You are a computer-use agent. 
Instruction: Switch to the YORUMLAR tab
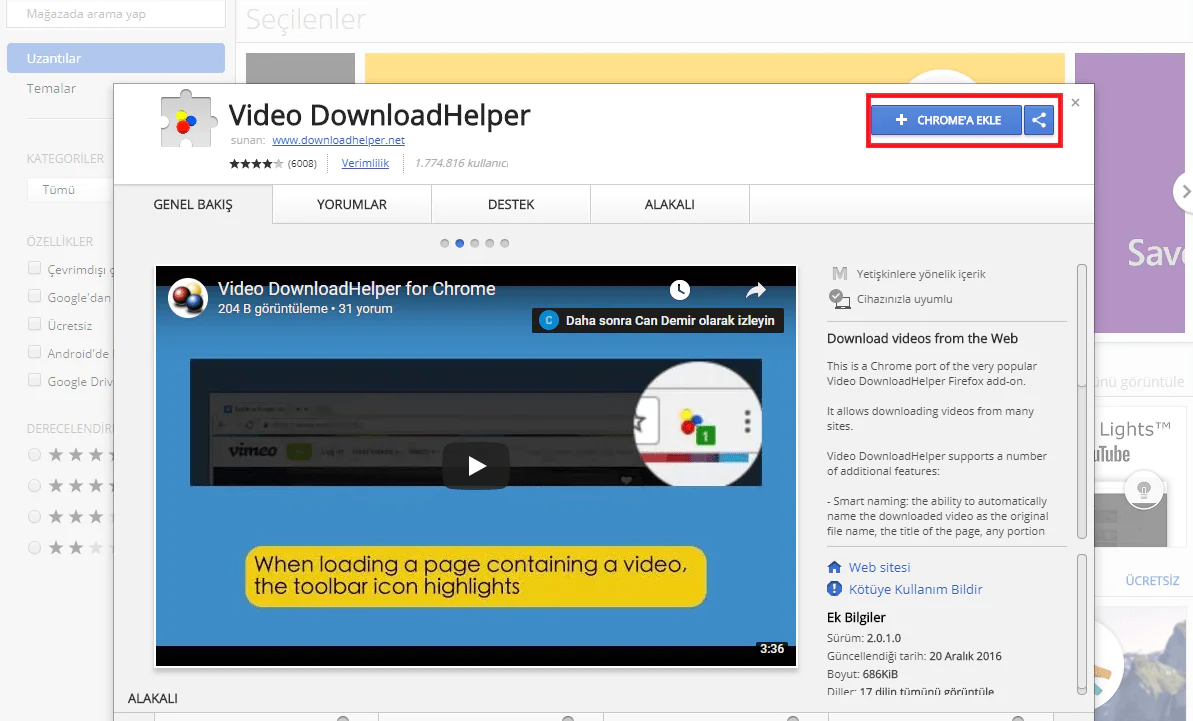pos(352,204)
